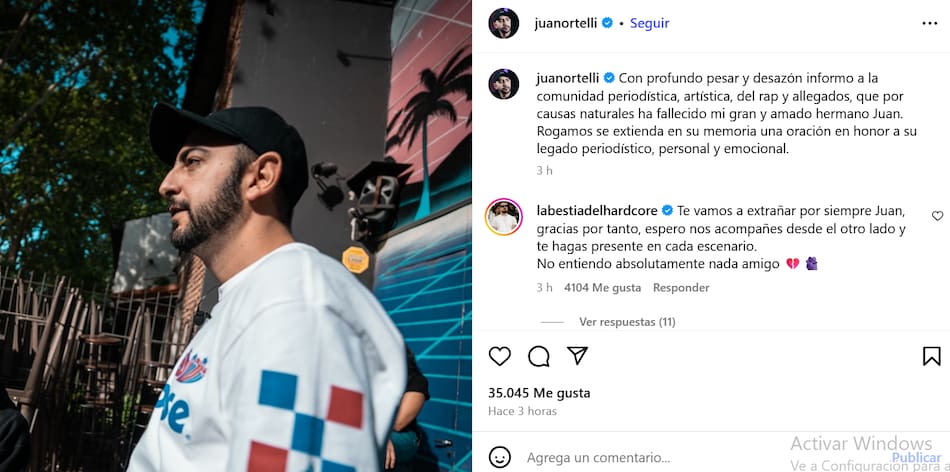Share the post with the paper plane icon
This screenshot has width=950, height=472.
pyautogui.click(x=577, y=355)
